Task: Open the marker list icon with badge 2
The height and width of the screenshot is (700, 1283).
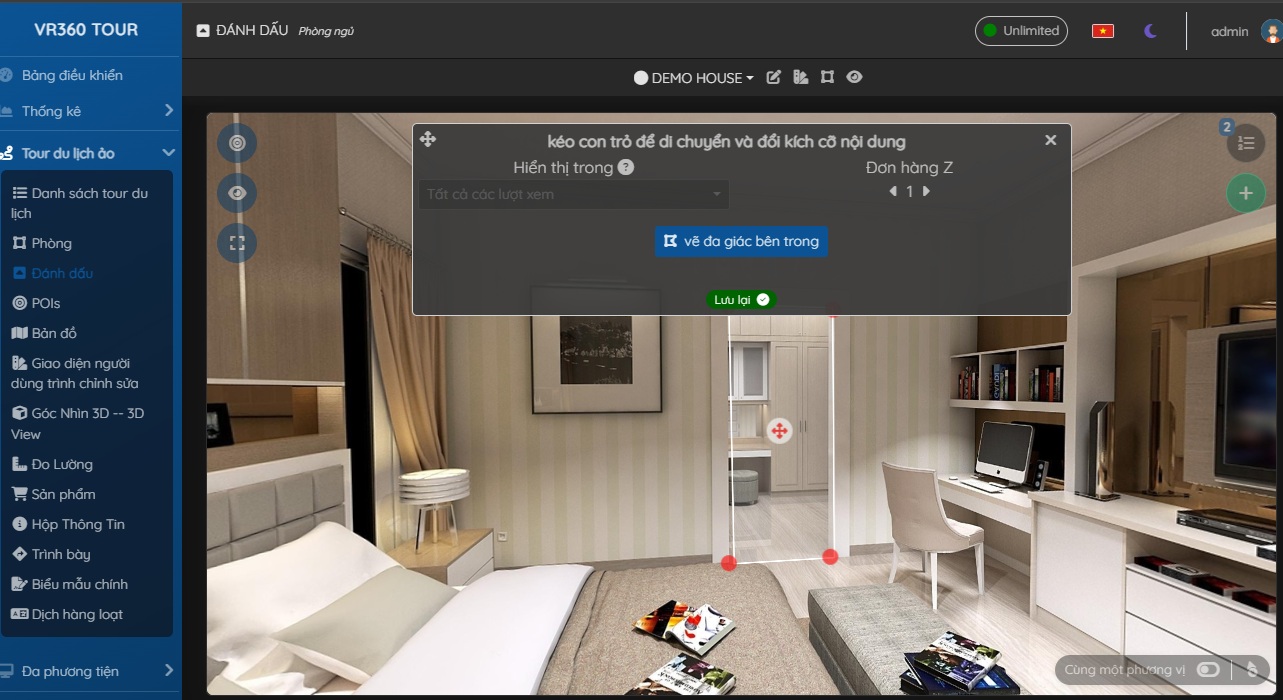Action: (1245, 143)
